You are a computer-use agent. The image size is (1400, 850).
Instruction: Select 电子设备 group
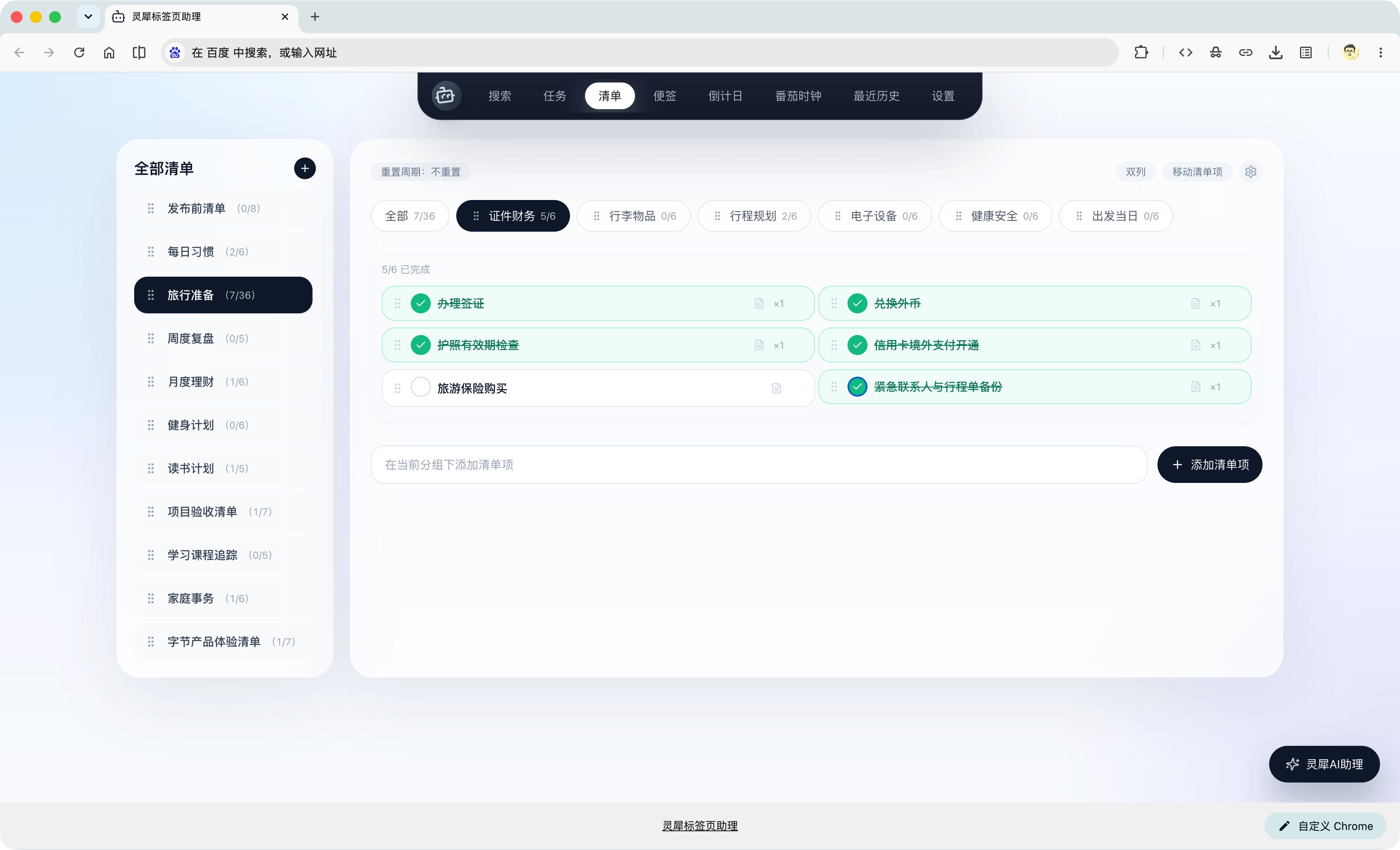pyautogui.click(x=875, y=216)
